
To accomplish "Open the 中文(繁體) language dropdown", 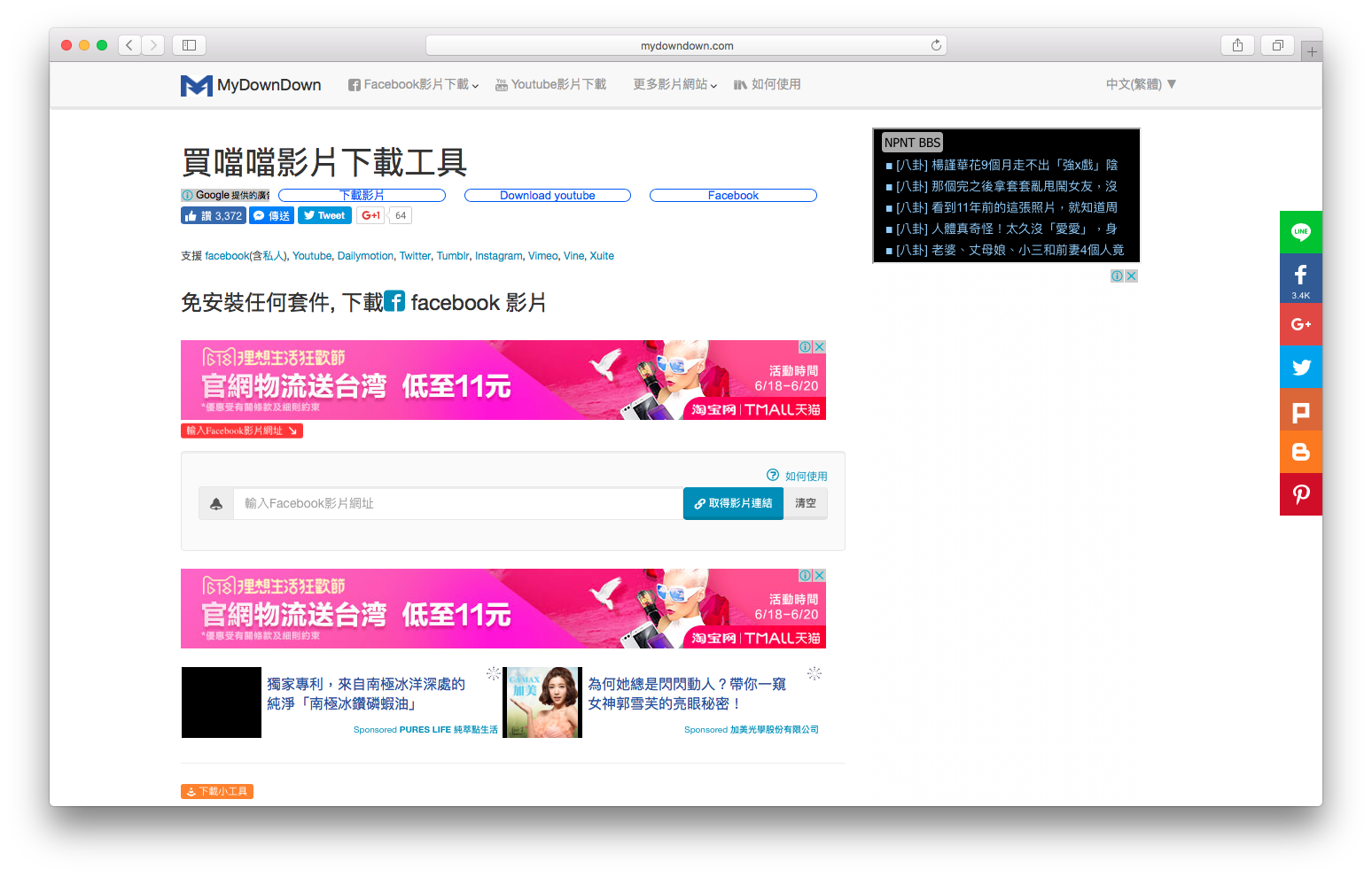I will coord(1141,84).
